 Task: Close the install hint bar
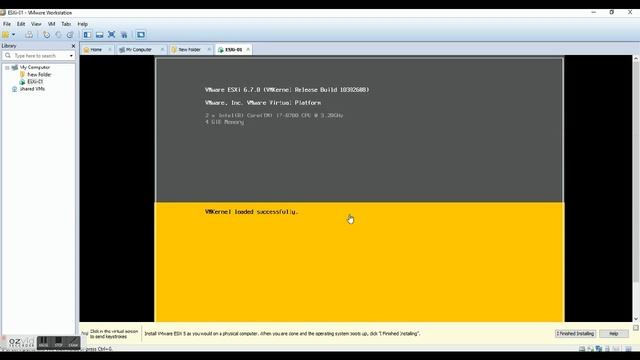coord(636,328)
